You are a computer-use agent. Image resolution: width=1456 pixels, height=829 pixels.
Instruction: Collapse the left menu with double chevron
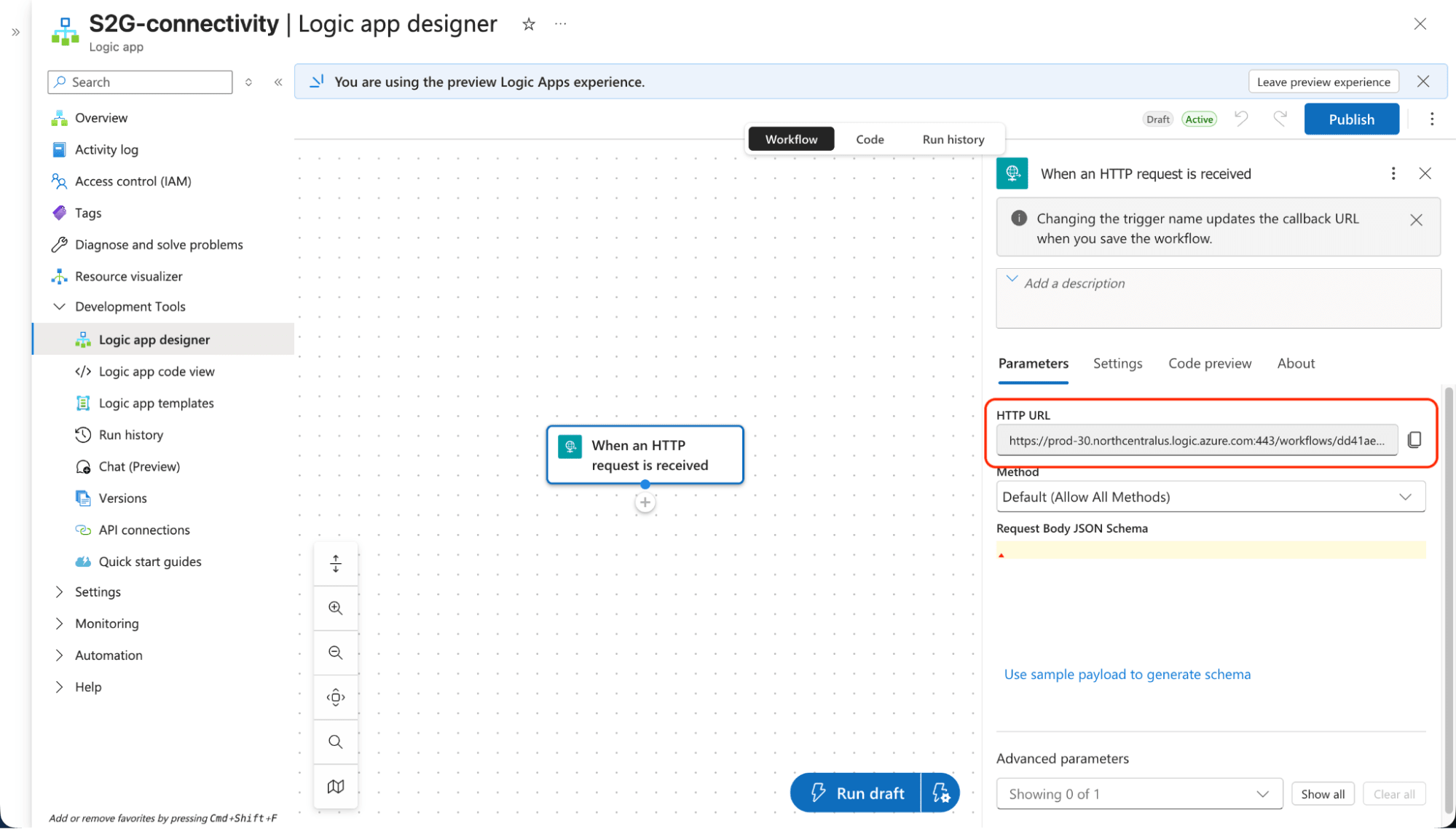[x=278, y=82]
